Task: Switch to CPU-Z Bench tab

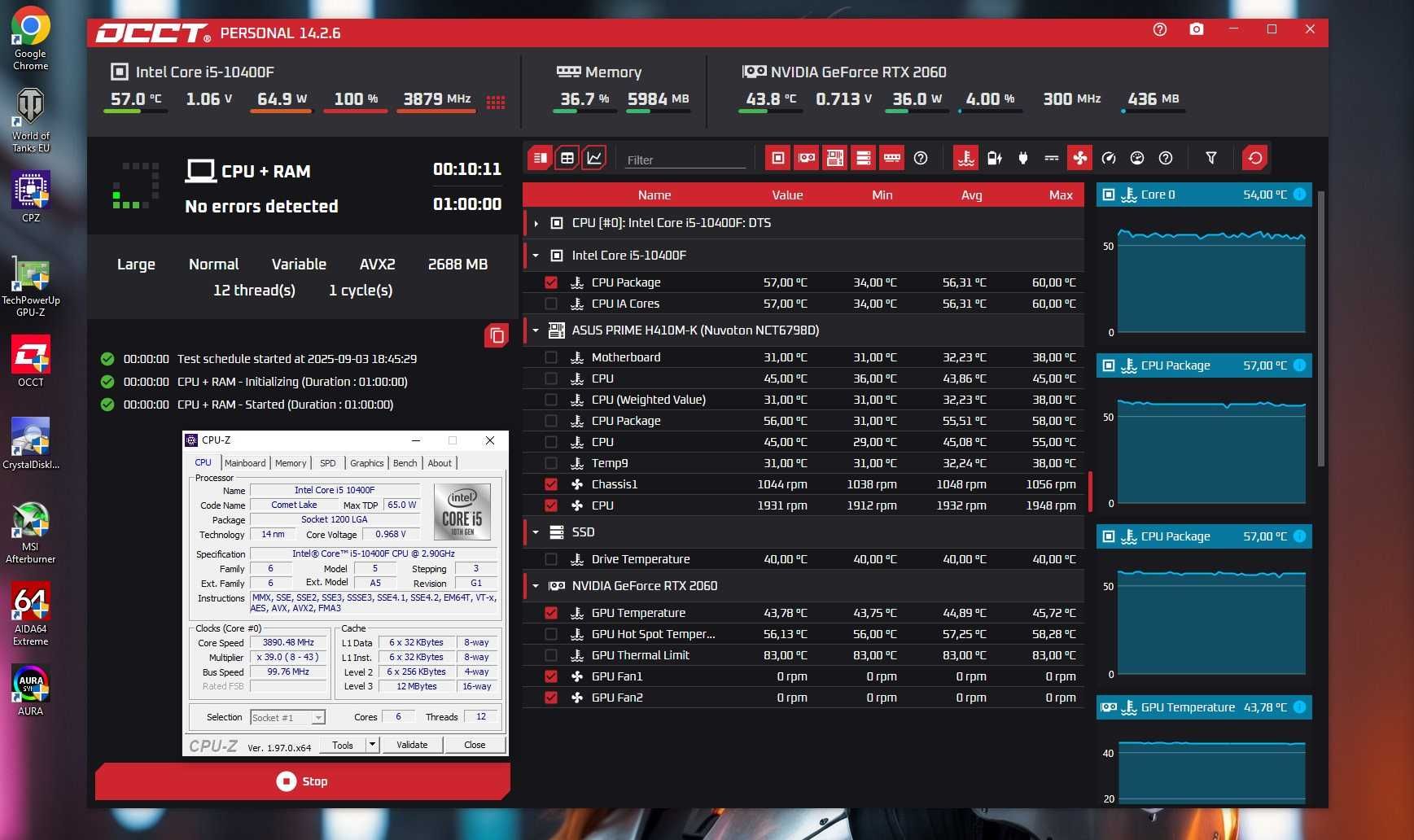Action: pos(405,463)
